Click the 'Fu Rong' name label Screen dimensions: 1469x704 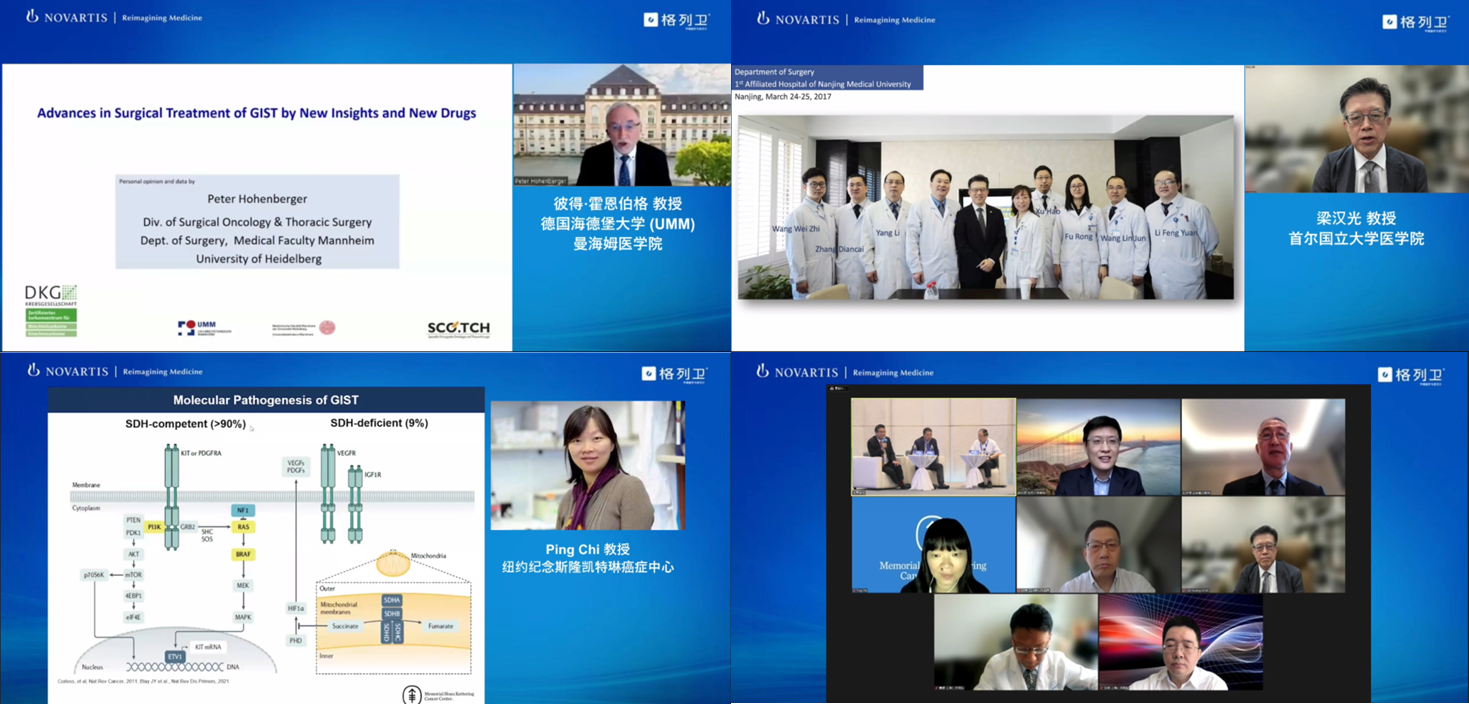[1080, 238]
